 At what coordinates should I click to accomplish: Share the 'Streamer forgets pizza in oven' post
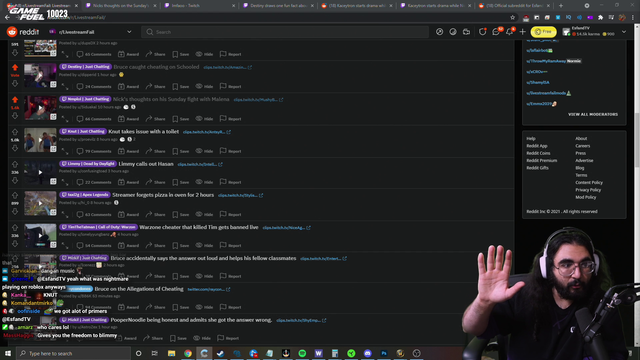coord(156,215)
